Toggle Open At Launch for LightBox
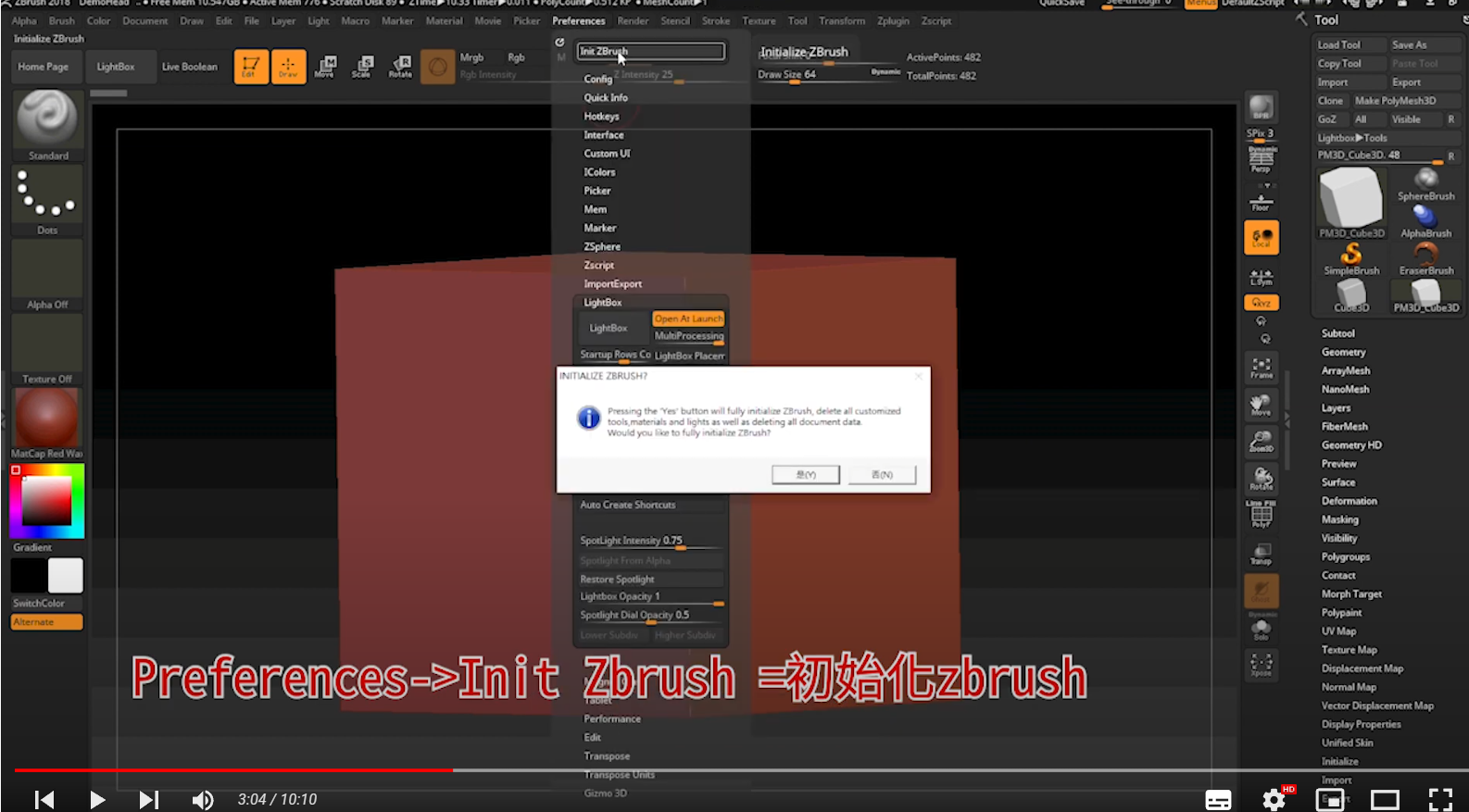The image size is (1469, 812). pos(688,319)
